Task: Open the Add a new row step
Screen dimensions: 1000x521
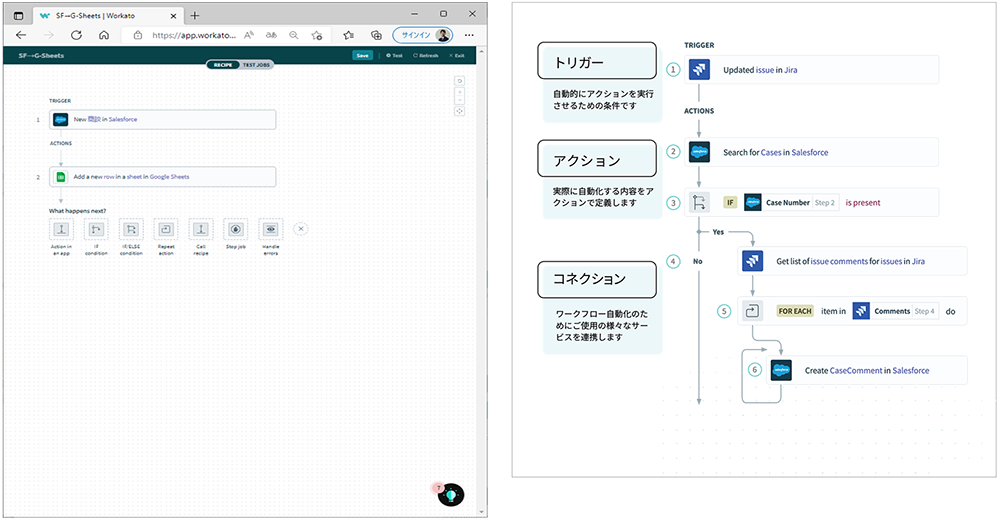Action: pyautogui.click(x=163, y=177)
